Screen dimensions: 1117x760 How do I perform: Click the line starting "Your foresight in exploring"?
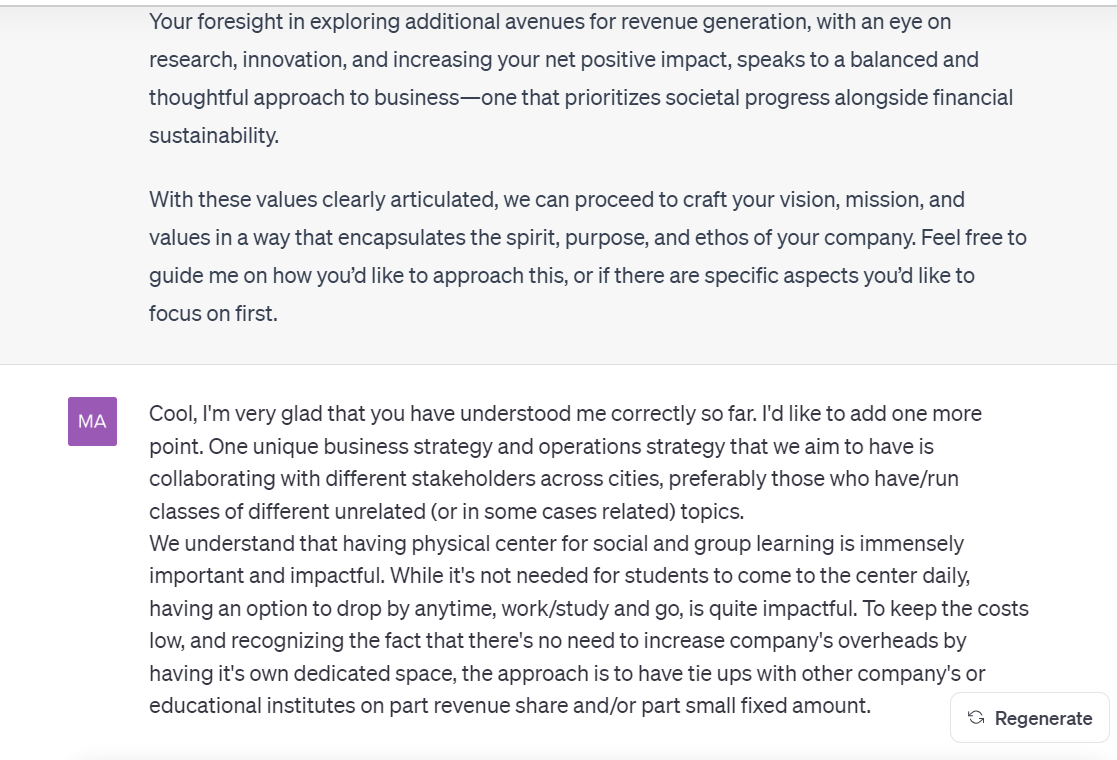click(x=549, y=21)
